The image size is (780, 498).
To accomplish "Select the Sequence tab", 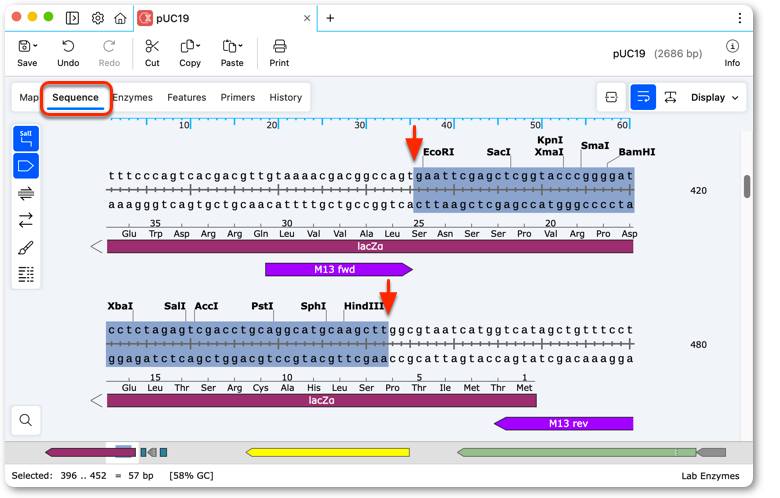I will pos(76,98).
